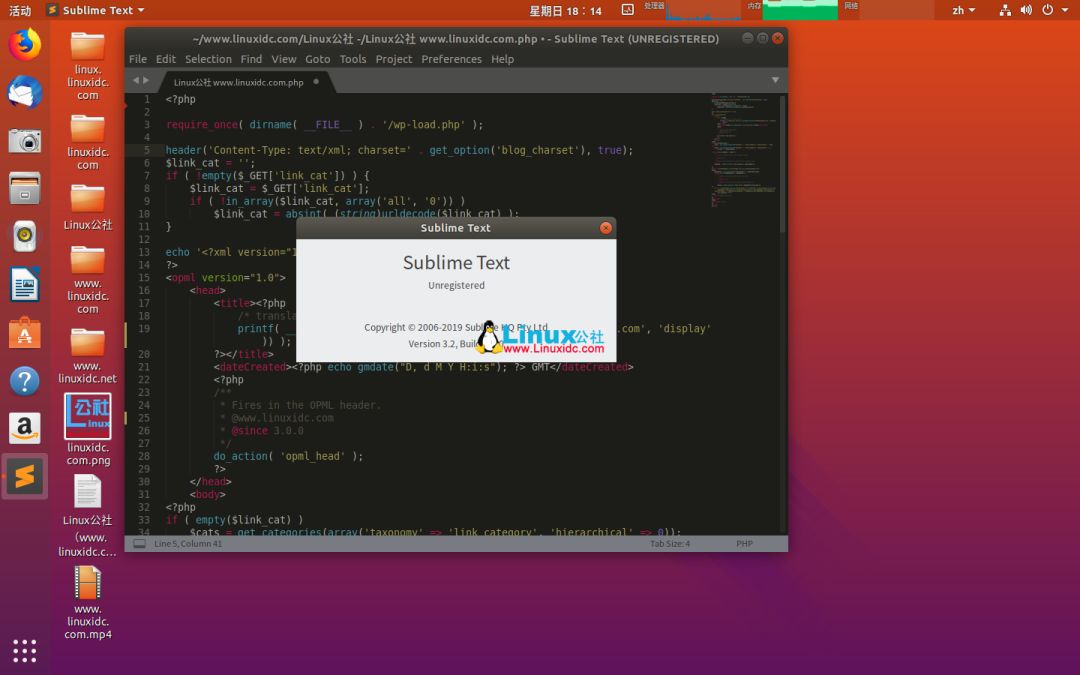Open the clock showing 星期日 18:14
This screenshot has height=675, width=1080.
click(565, 10)
